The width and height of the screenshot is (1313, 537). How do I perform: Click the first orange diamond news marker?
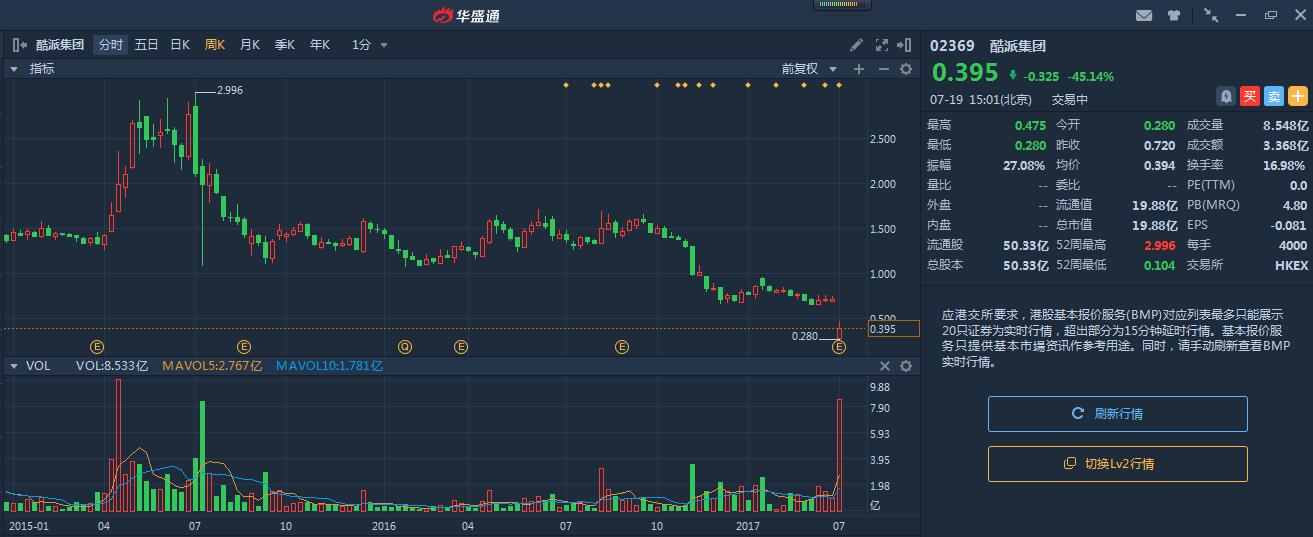566,85
